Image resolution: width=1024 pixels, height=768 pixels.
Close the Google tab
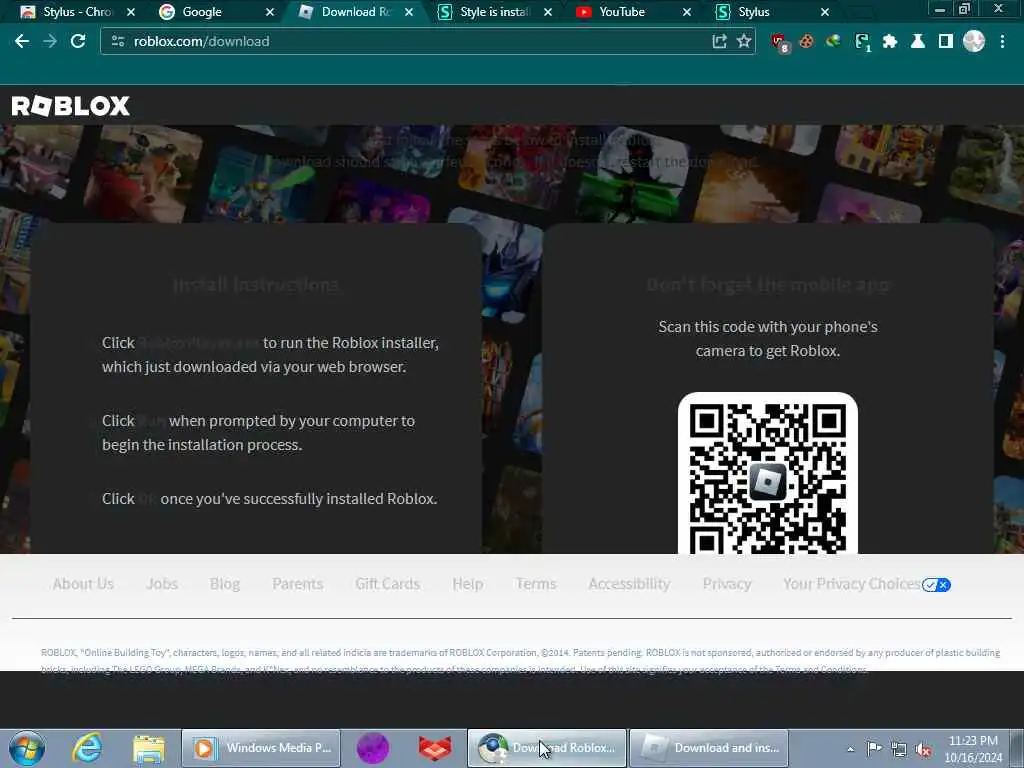pos(270,12)
